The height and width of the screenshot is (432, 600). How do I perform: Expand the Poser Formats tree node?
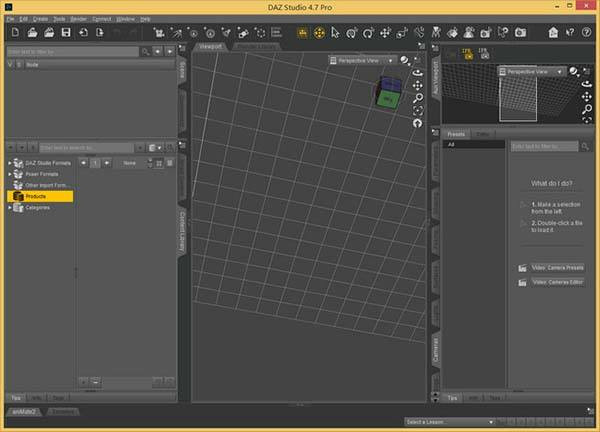pyautogui.click(x=10, y=173)
